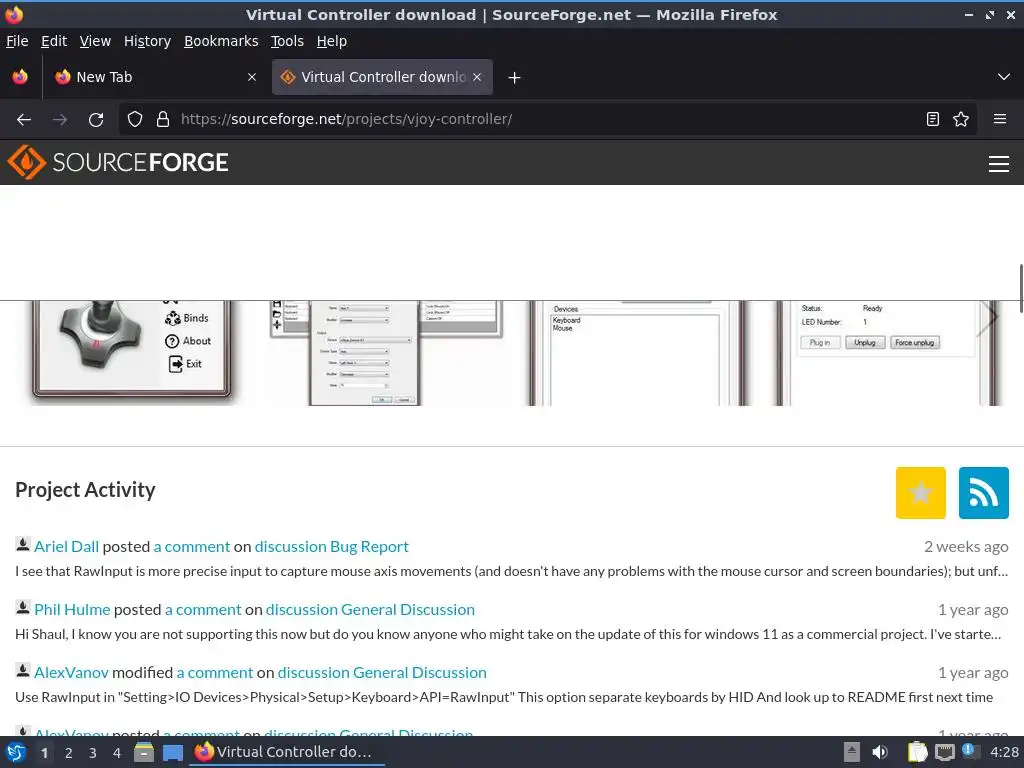Image resolution: width=1024 pixels, height=768 pixels.
Task: Open update notification tray icon
Action: (970, 751)
